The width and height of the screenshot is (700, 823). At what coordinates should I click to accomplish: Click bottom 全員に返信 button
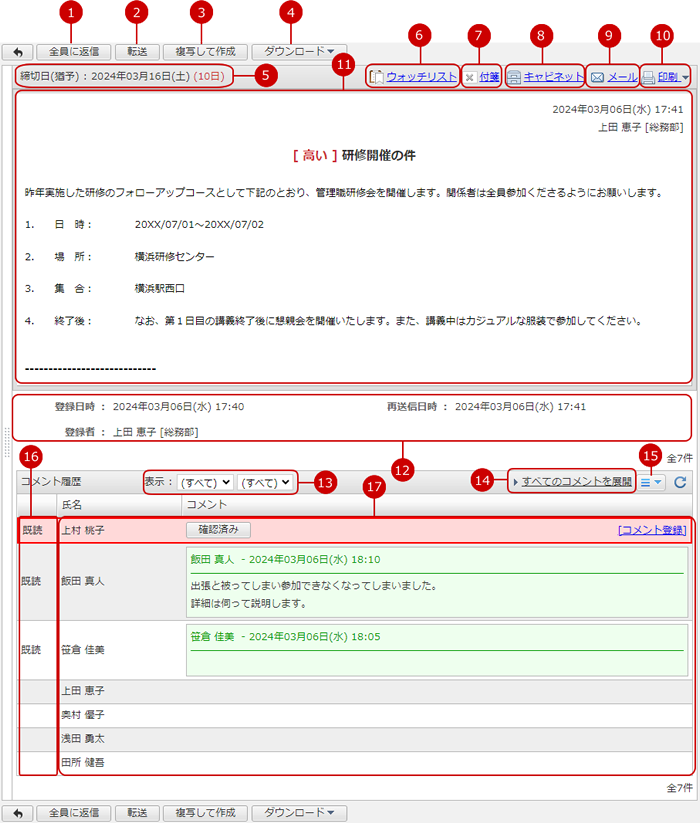click(74, 813)
